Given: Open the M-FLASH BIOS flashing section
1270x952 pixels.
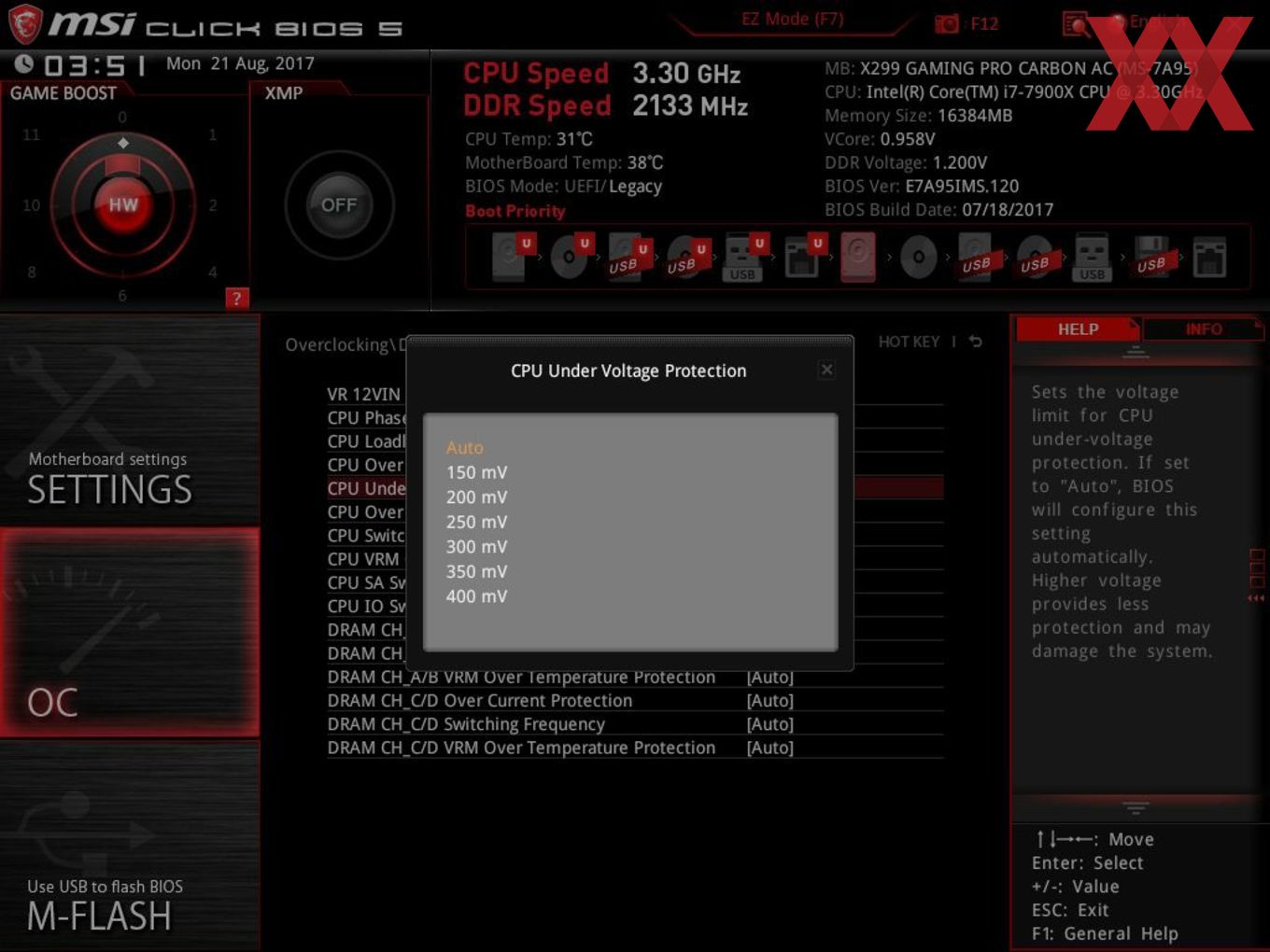Looking at the screenshot, I should click(130, 845).
